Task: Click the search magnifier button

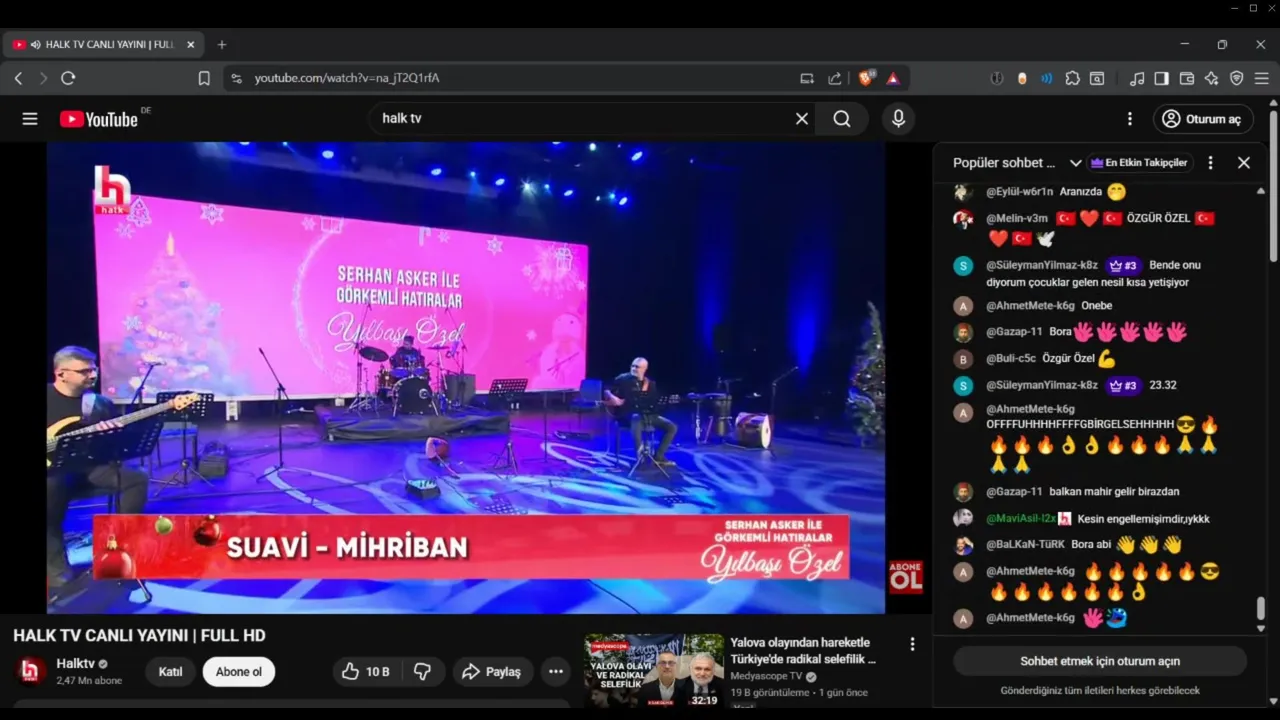Action: 842,119
